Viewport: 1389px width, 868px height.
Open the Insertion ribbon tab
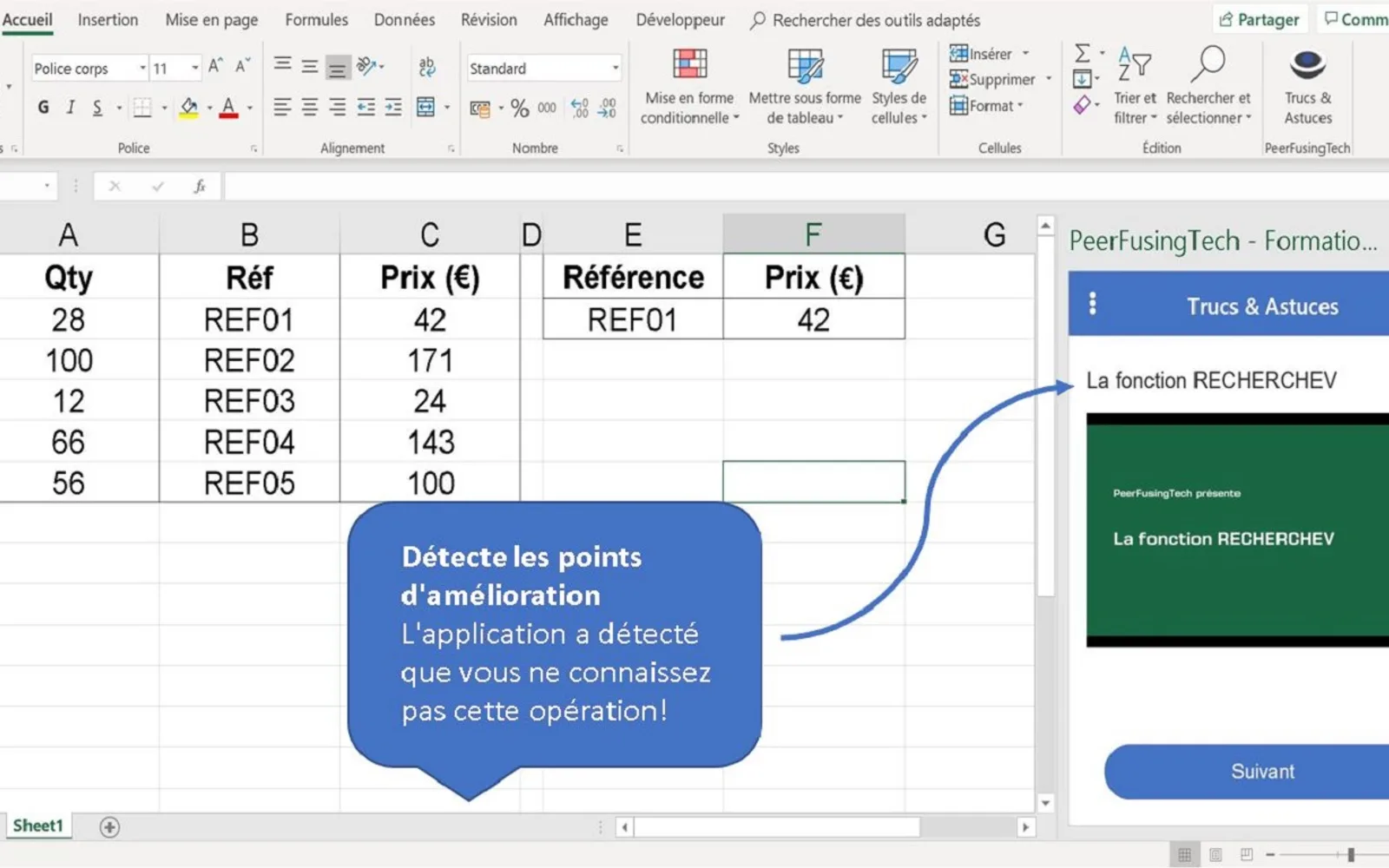108,19
